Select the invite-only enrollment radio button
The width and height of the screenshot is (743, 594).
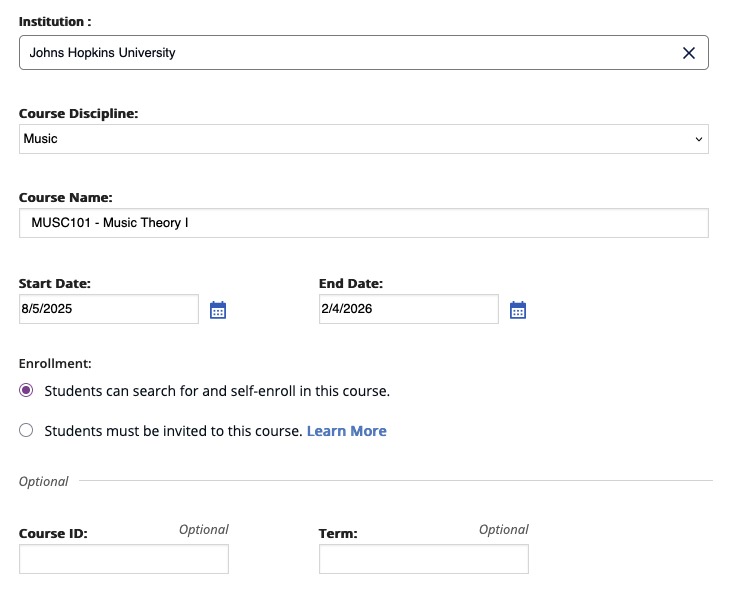tap(26, 430)
